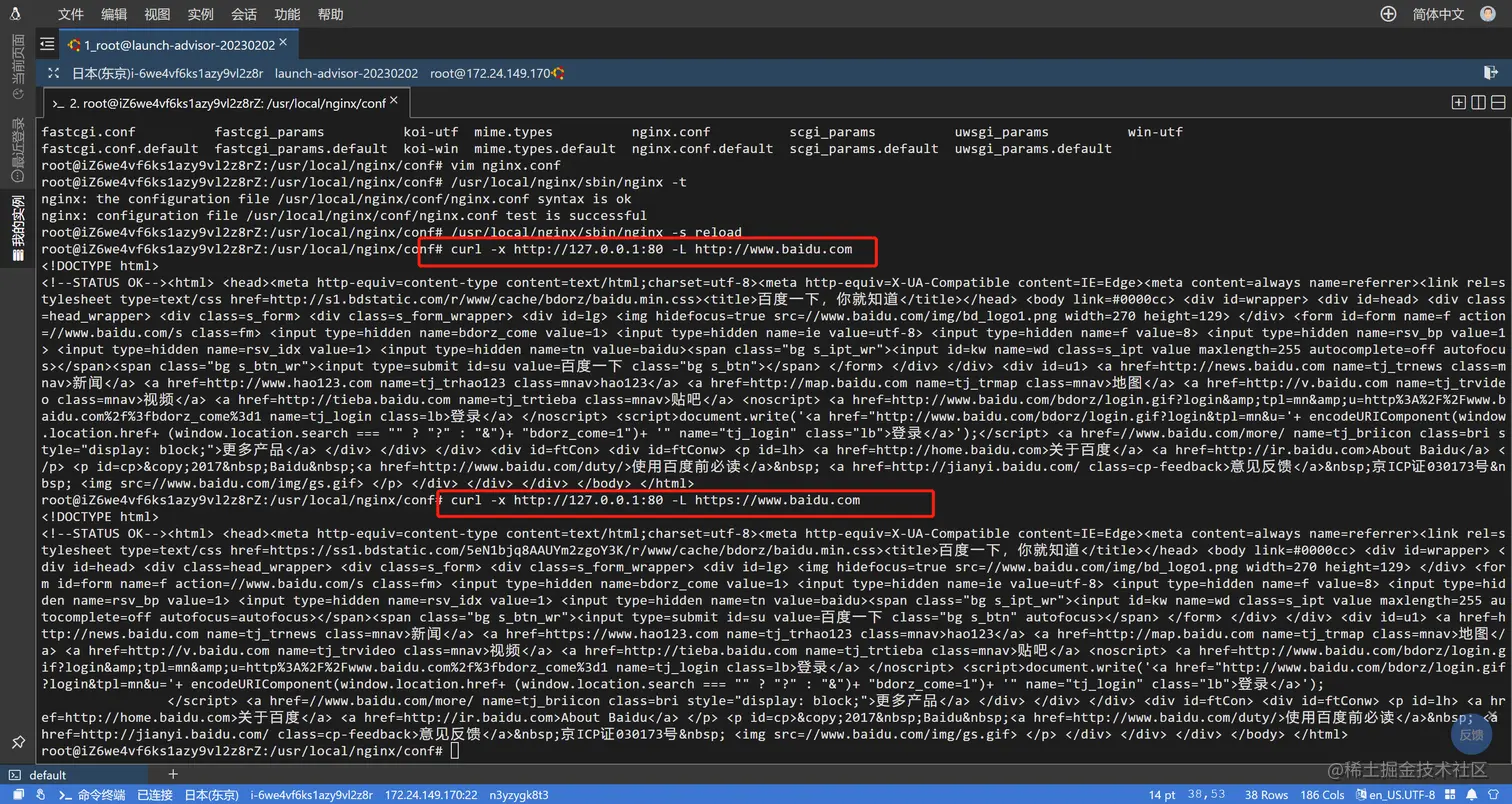Split the terminal horizontally
This screenshot has width=1512, height=804.
click(1498, 102)
